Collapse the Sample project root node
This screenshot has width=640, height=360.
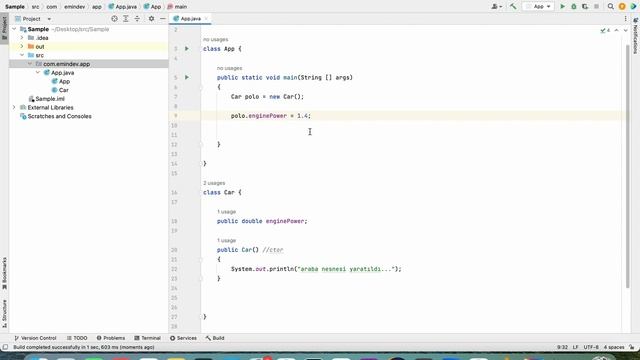pos(14,29)
